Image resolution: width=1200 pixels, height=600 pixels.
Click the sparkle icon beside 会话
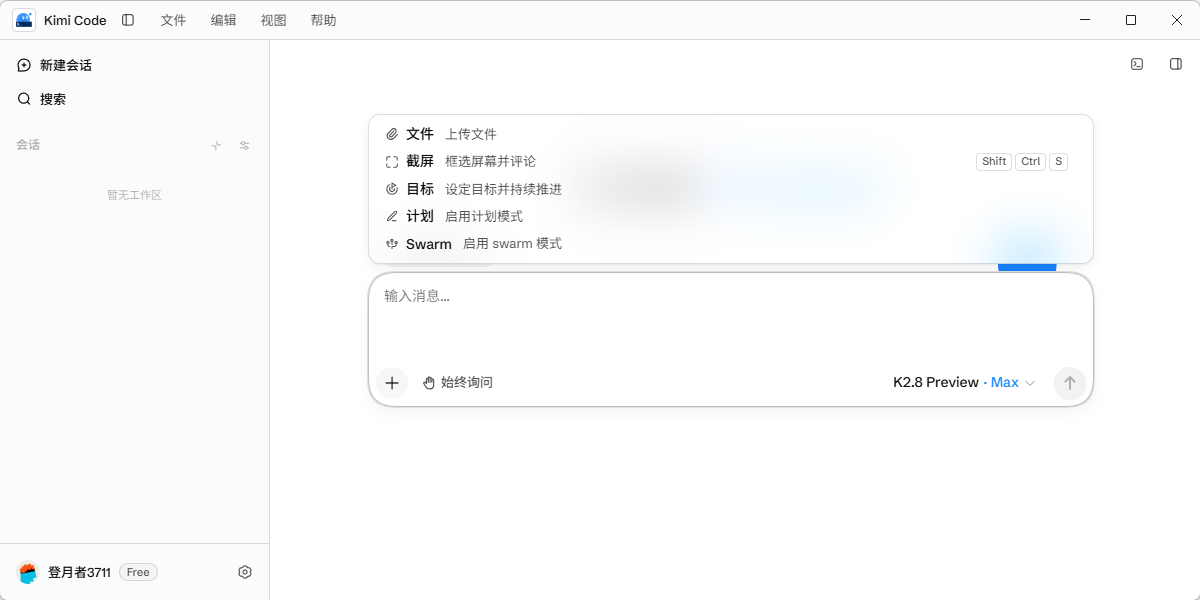click(216, 145)
